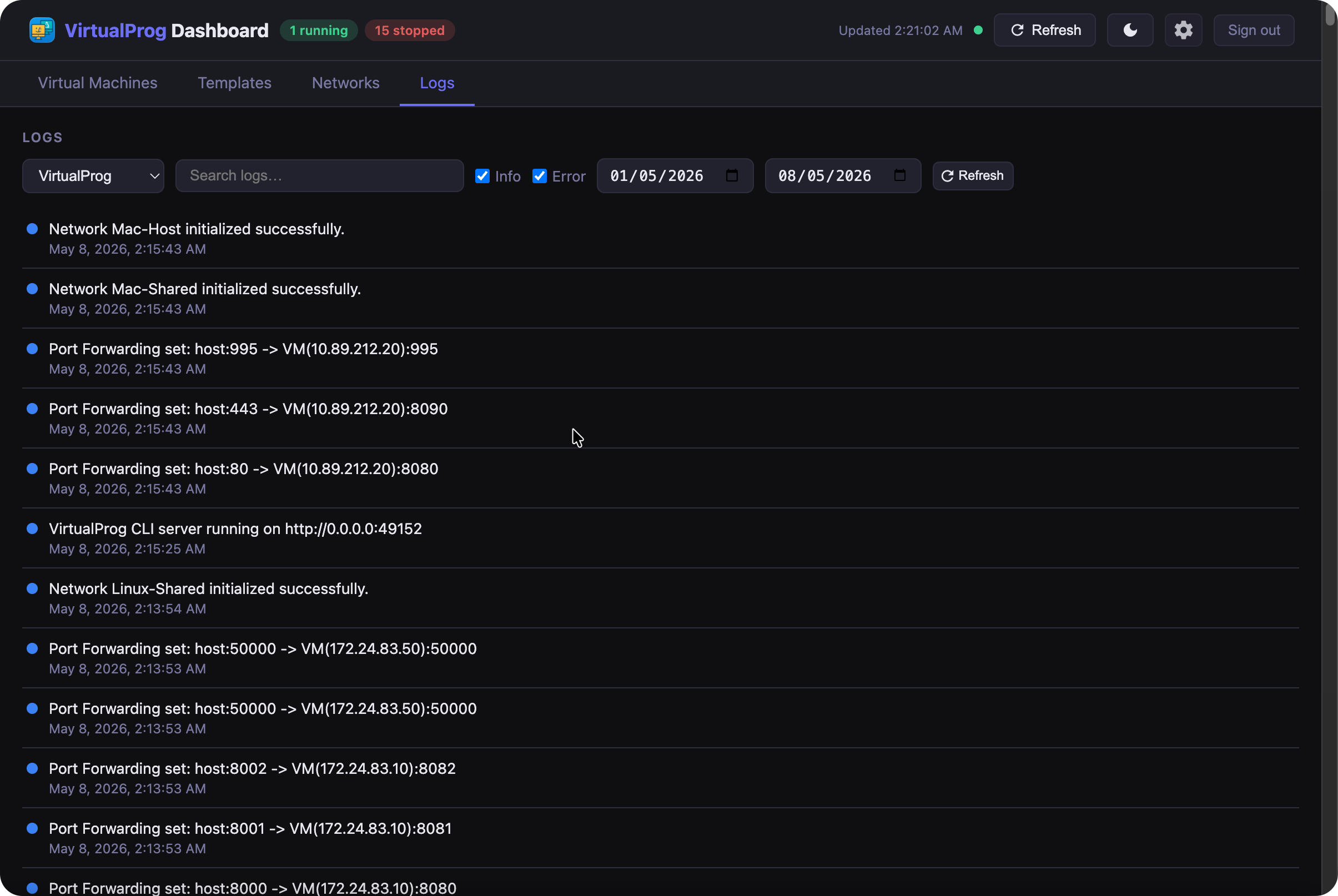1338x896 pixels.
Task: Select 'Network Mac-Shared initialized successfully.' log entry
Action: (661, 299)
